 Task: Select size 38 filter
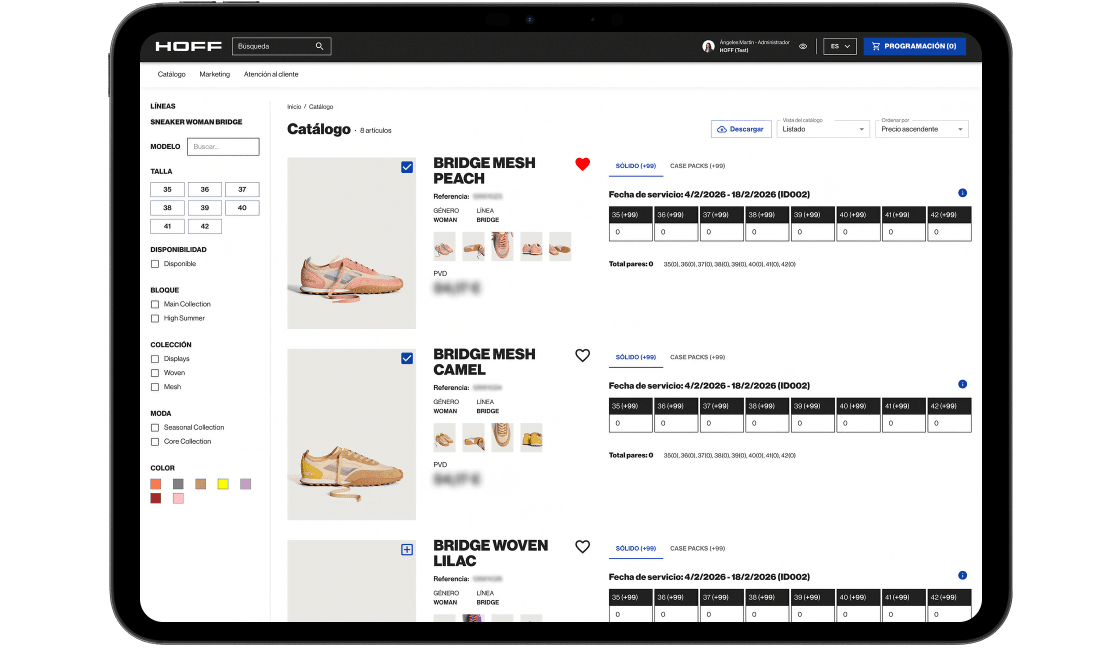[167, 208]
